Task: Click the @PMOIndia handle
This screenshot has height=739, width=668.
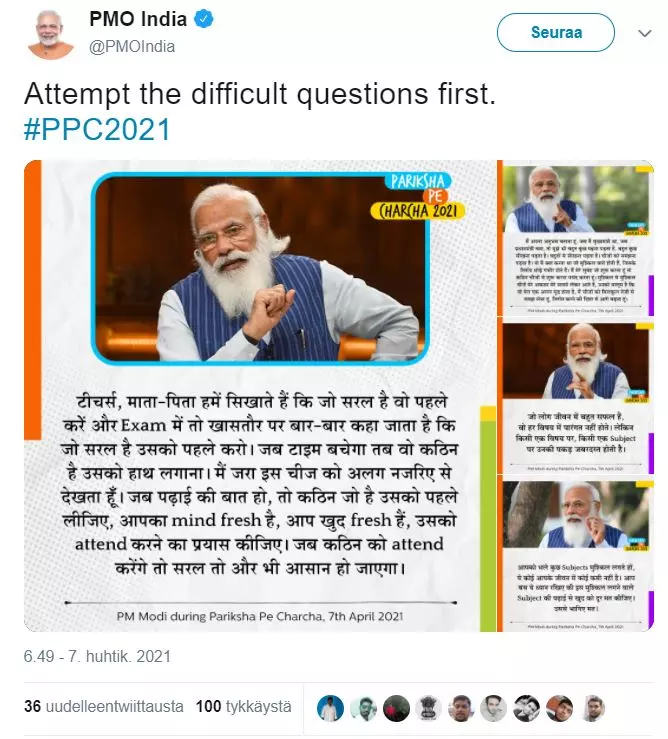Action: pyautogui.click(x=132, y=47)
